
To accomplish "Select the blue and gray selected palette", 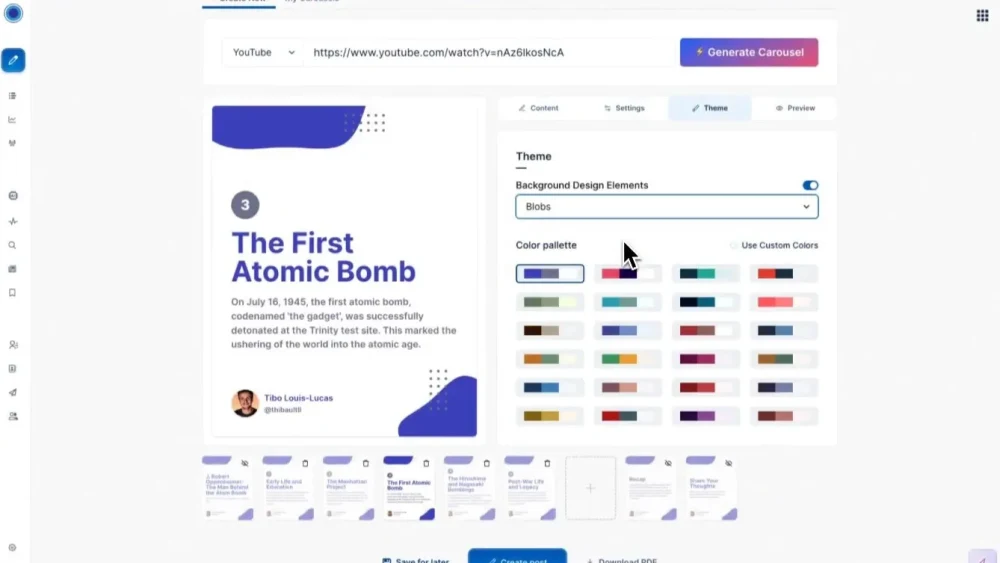I will 550,274.
